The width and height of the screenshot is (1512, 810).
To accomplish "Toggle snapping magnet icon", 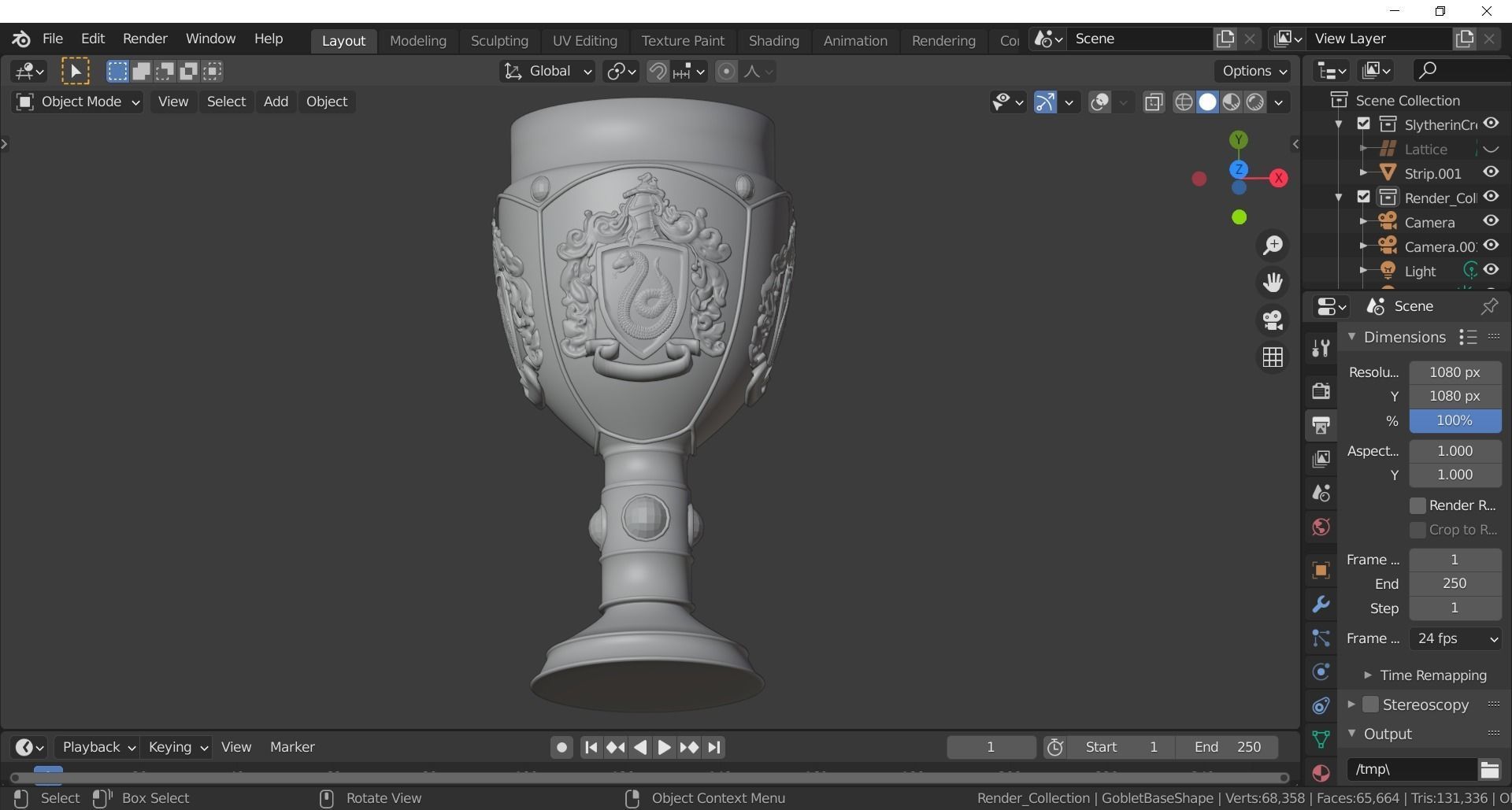I will pyautogui.click(x=657, y=72).
